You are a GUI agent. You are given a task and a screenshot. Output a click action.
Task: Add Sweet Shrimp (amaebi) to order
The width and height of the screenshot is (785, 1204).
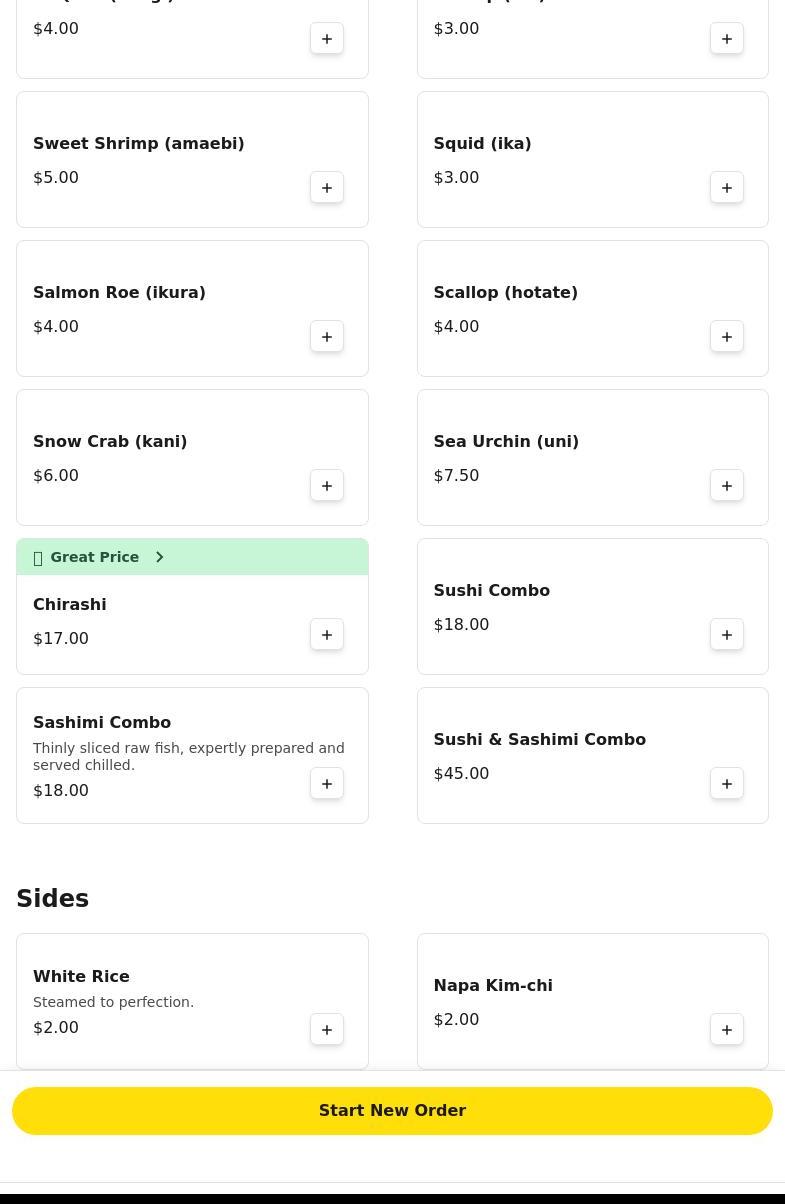[x=327, y=188]
